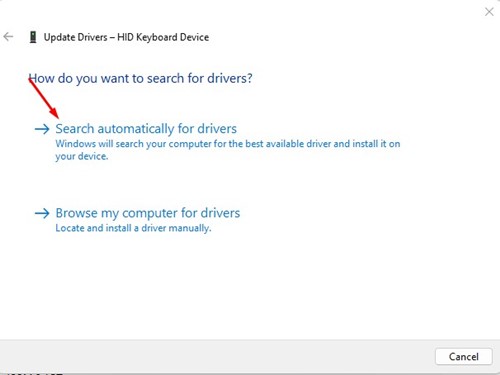Click the gray footer bar left of Cancel
The image size is (500, 375).
click(217, 357)
